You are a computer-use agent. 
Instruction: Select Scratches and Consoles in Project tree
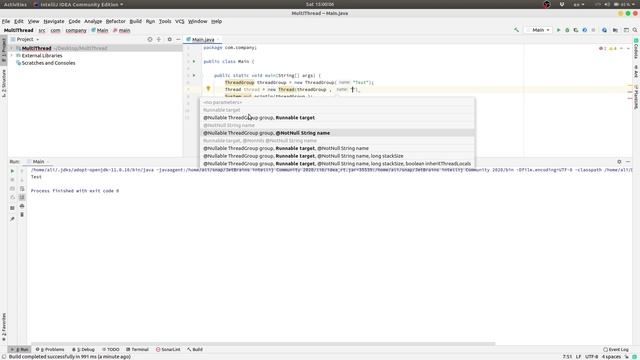[48, 63]
